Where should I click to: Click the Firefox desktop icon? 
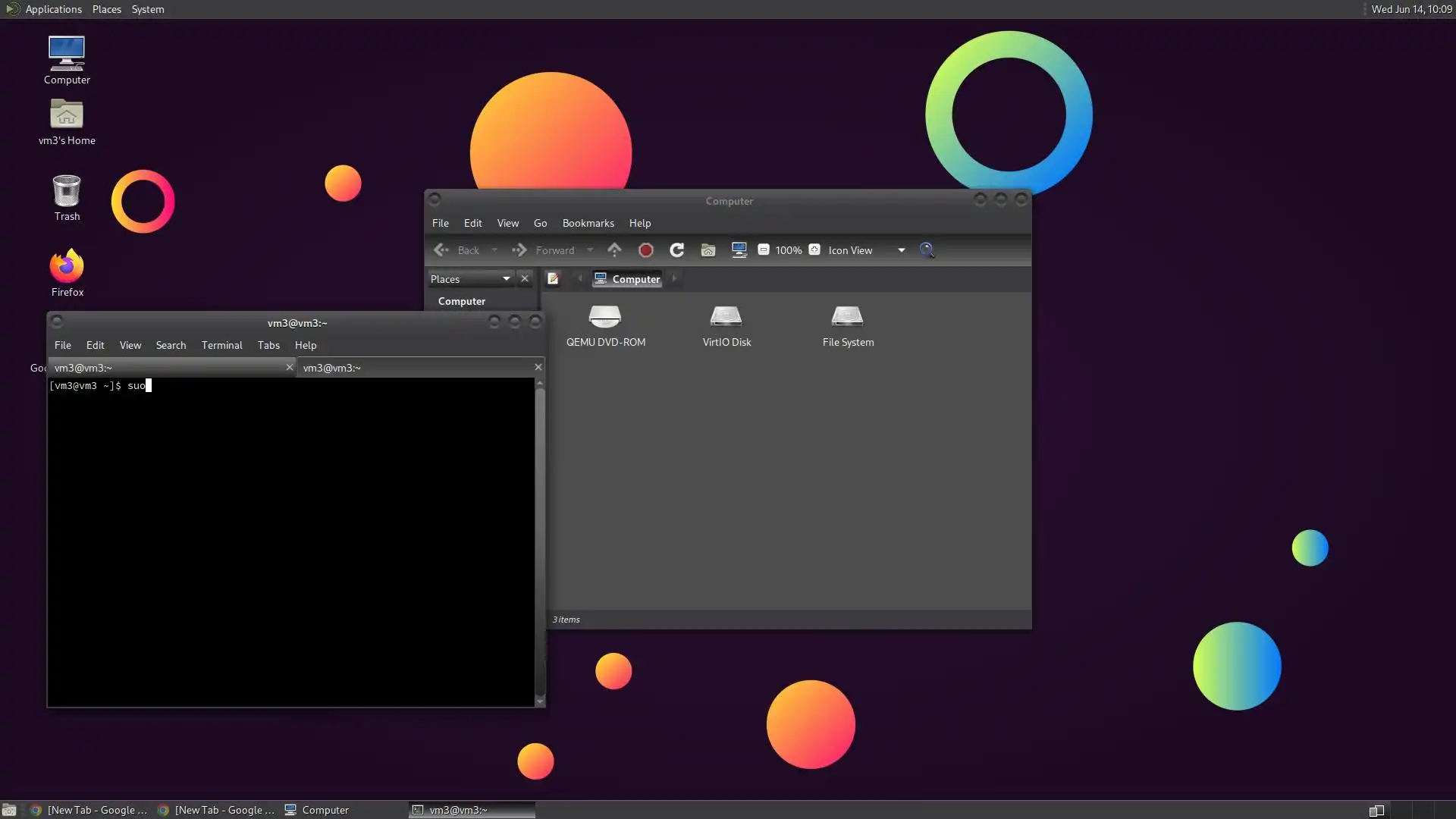(67, 267)
